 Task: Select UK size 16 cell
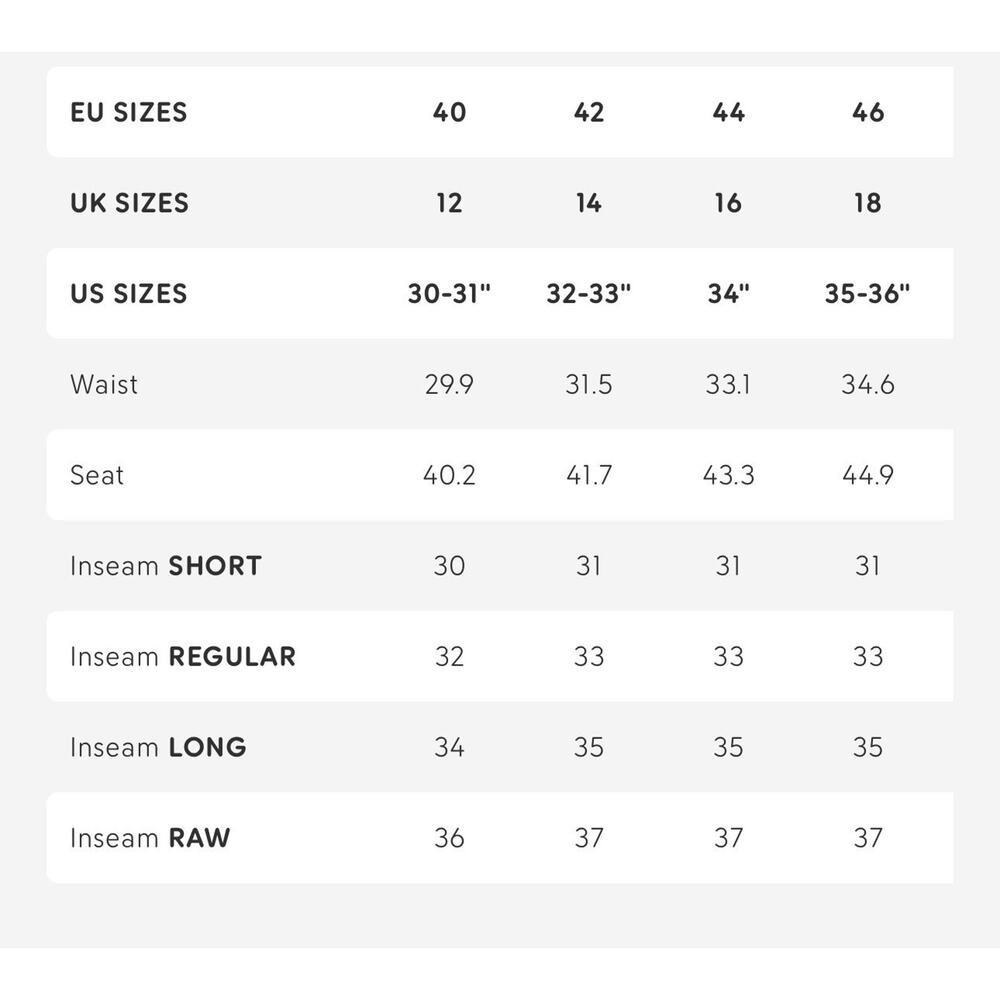[728, 203]
